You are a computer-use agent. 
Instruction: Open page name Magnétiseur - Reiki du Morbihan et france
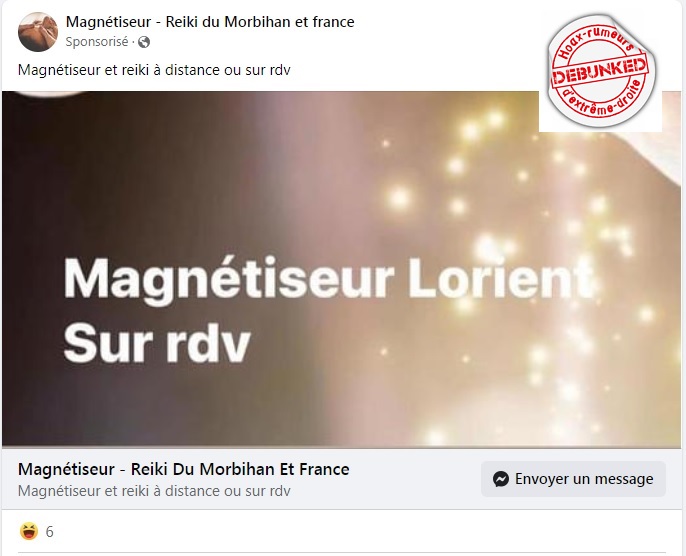tap(210, 22)
